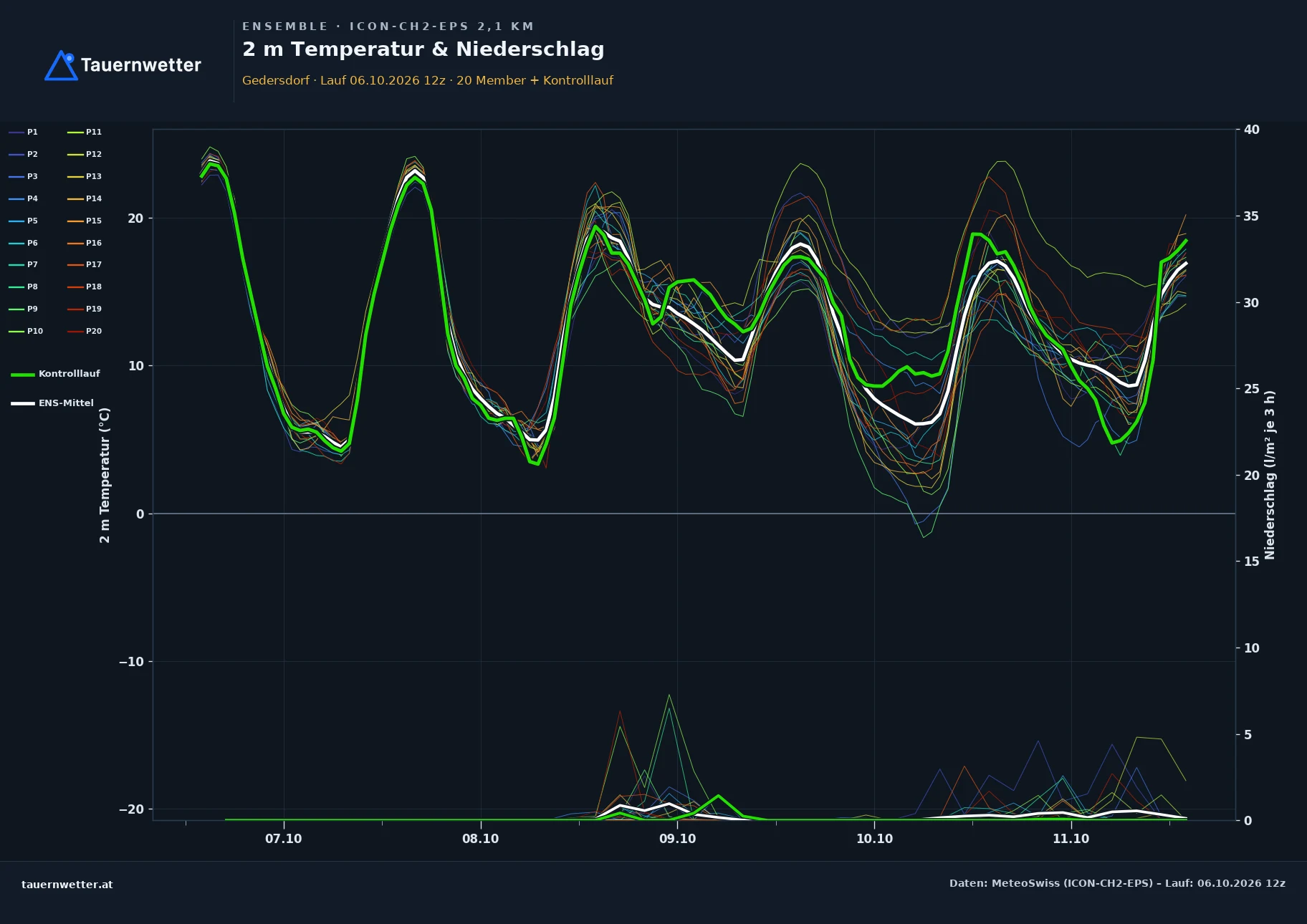This screenshot has width=1307, height=924.
Task: Select the P7 legend entry
Action: coord(24,265)
